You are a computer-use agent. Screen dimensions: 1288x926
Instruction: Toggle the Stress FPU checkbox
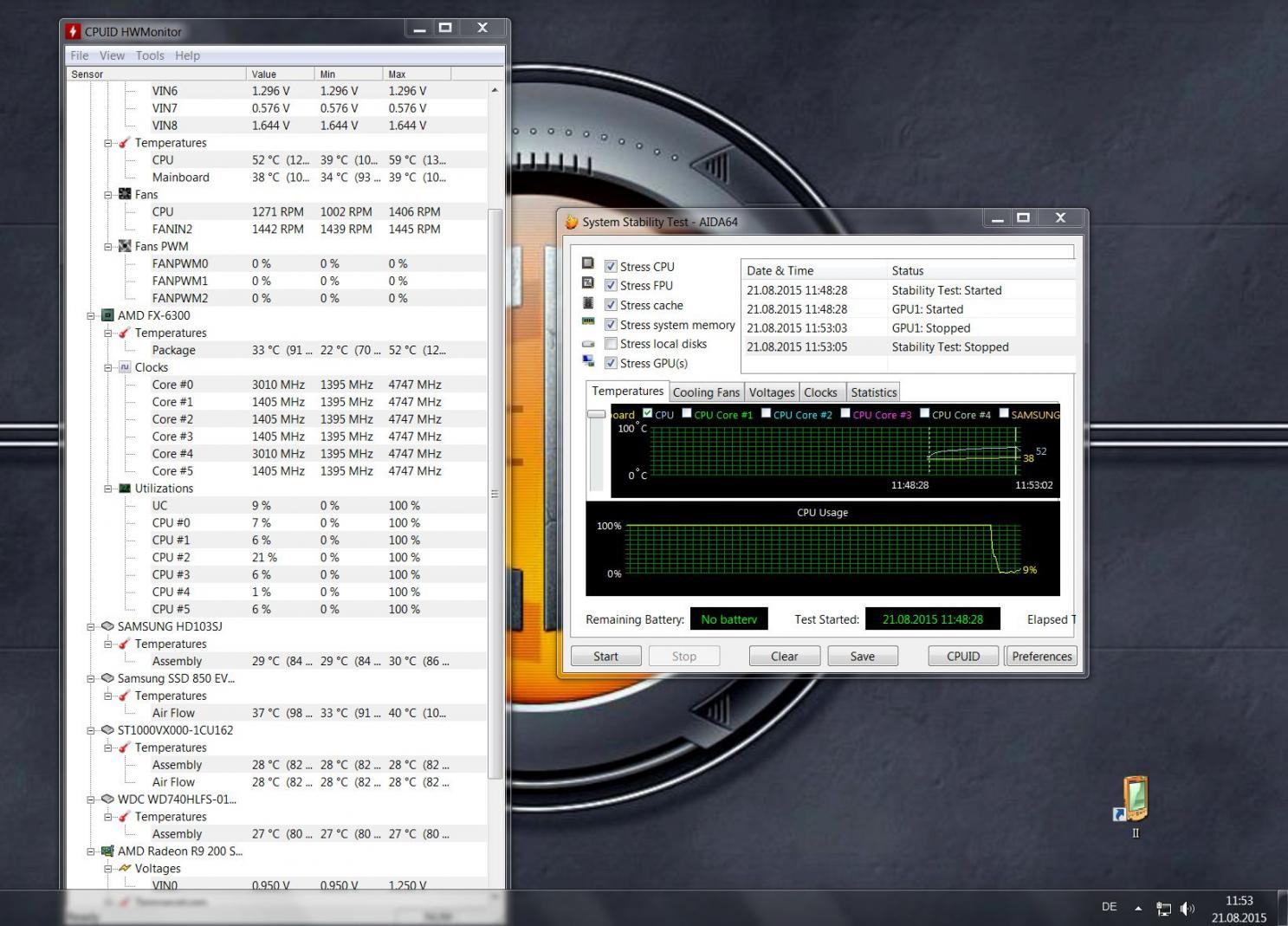tap(611, 285)
